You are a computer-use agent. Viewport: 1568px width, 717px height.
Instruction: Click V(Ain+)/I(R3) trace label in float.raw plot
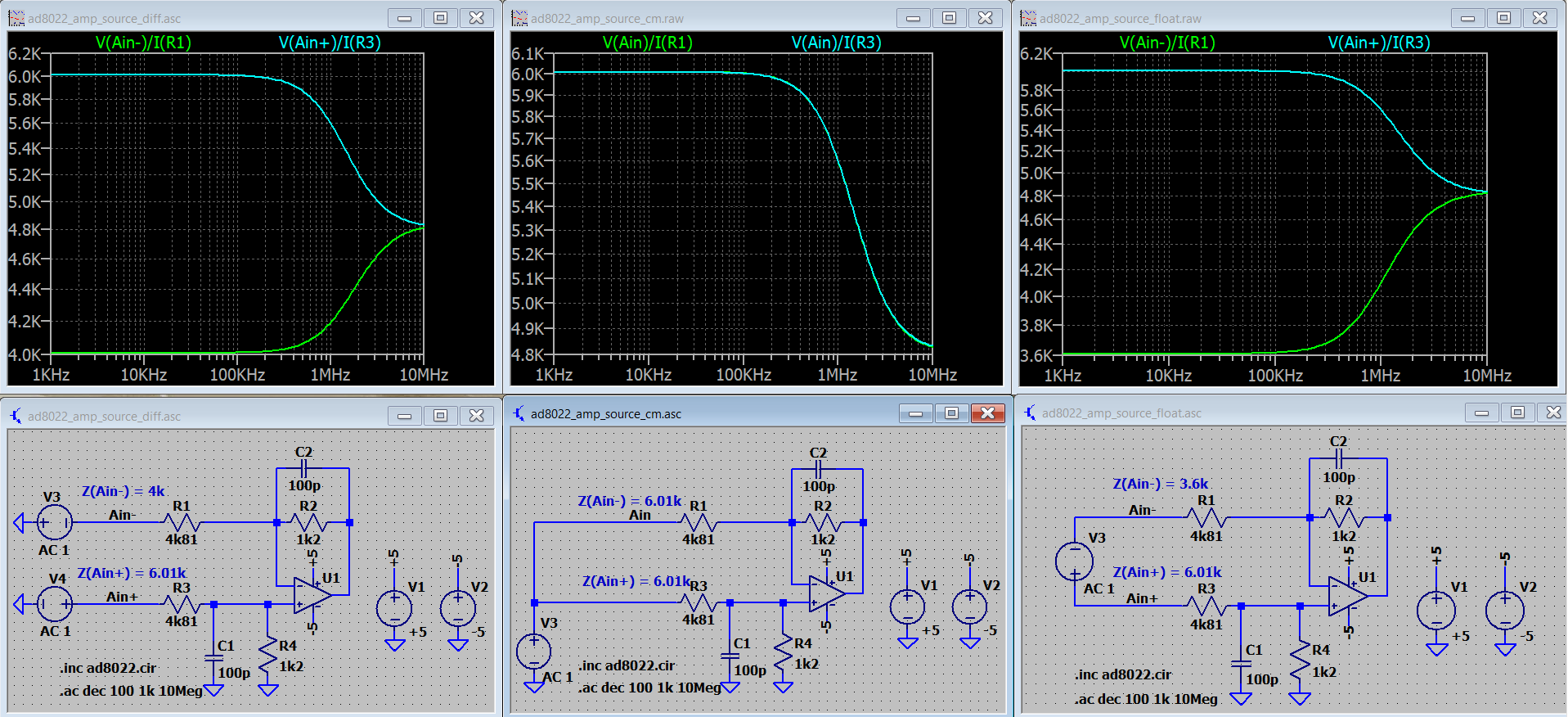[x=1379, y=43]
